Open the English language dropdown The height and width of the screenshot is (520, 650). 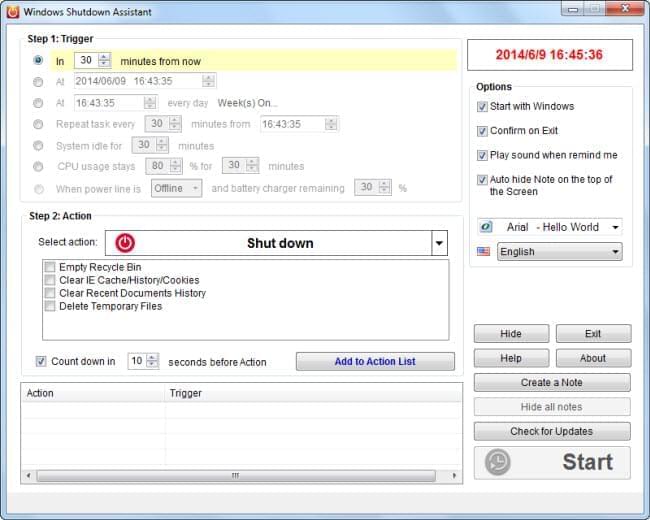pyautogui.click(x=560, y=252)
